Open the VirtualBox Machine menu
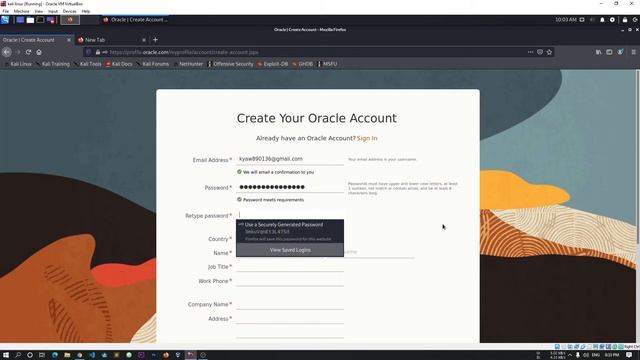This screenshot has height=360, width=640. [21, 11]
